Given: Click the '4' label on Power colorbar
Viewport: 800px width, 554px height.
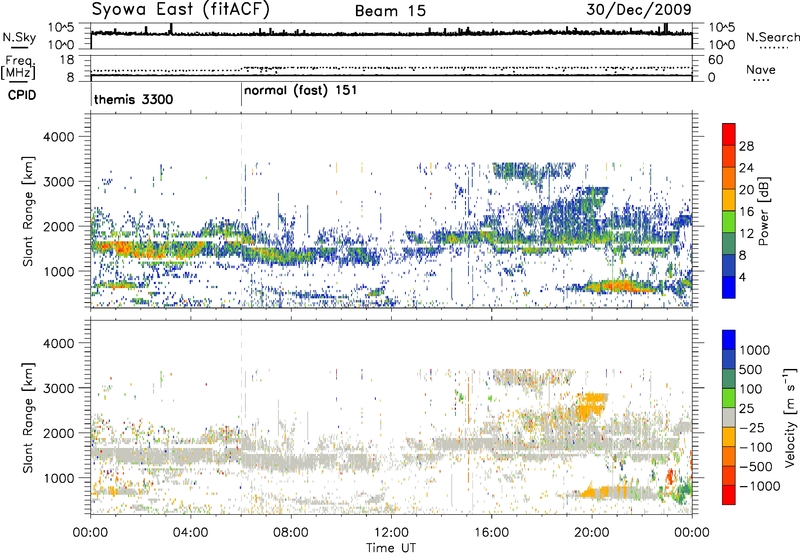Looking at the screenshot, I should pyautogui.click(x=742, y=278).
